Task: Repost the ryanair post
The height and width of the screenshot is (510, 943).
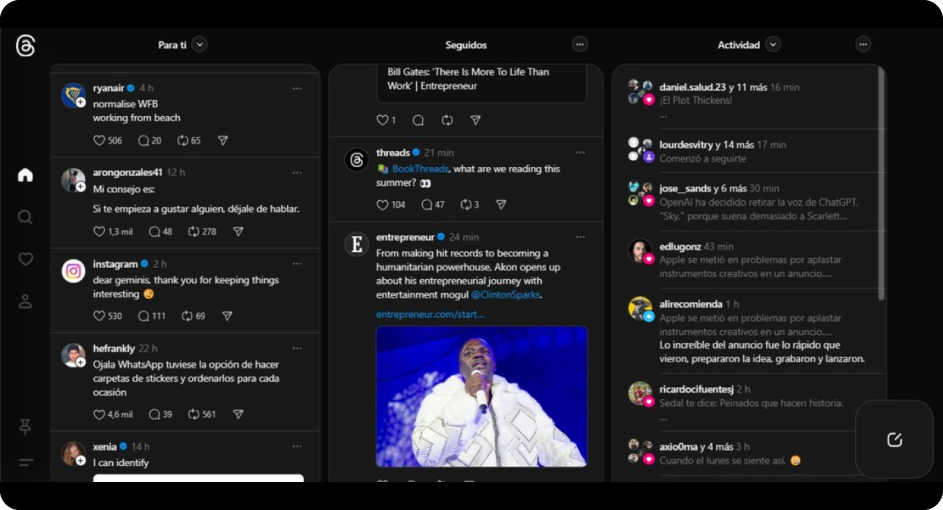Action: pos(182,140)
